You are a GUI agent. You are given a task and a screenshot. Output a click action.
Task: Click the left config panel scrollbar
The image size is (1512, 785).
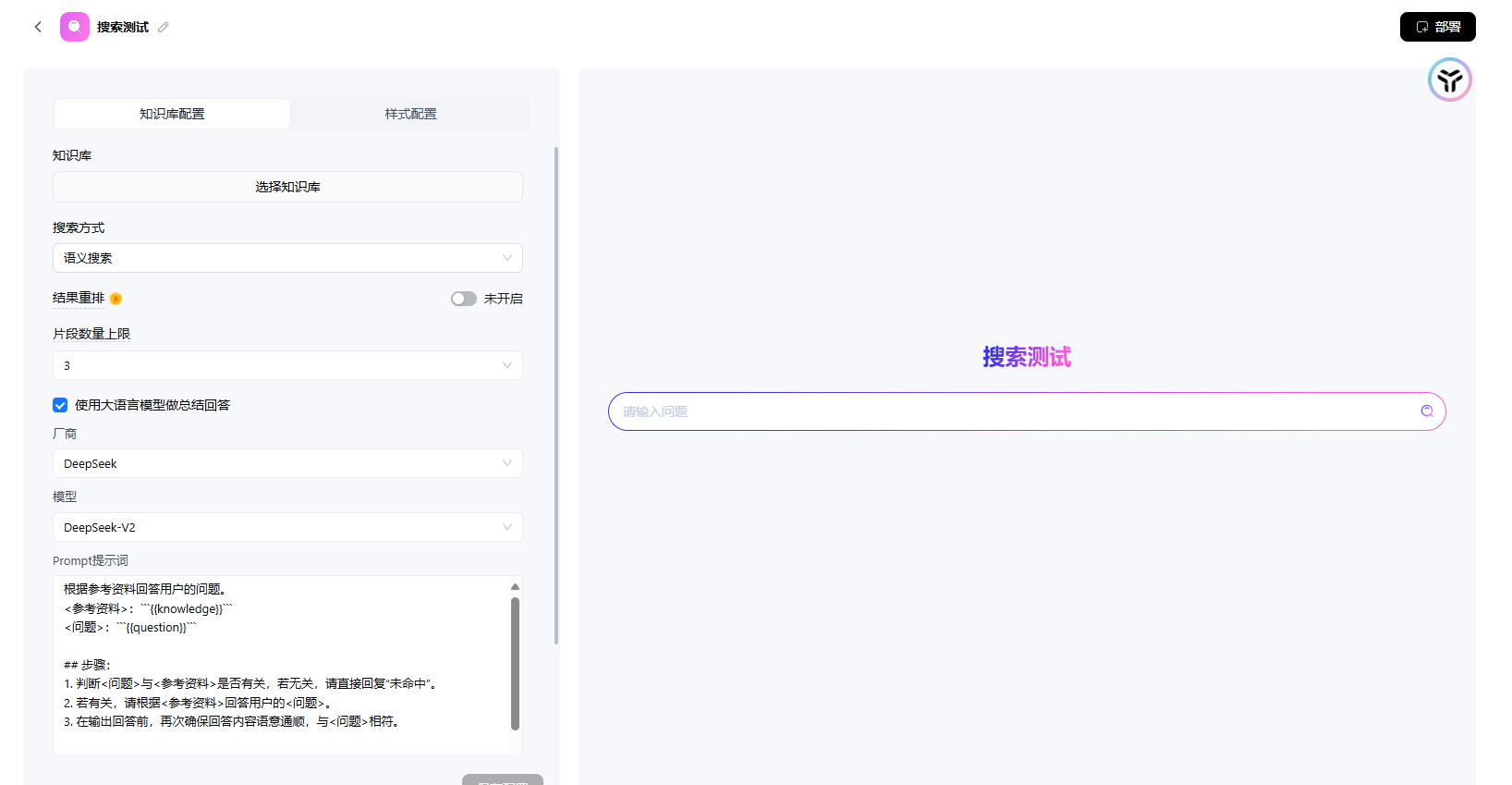pos(556,395)
